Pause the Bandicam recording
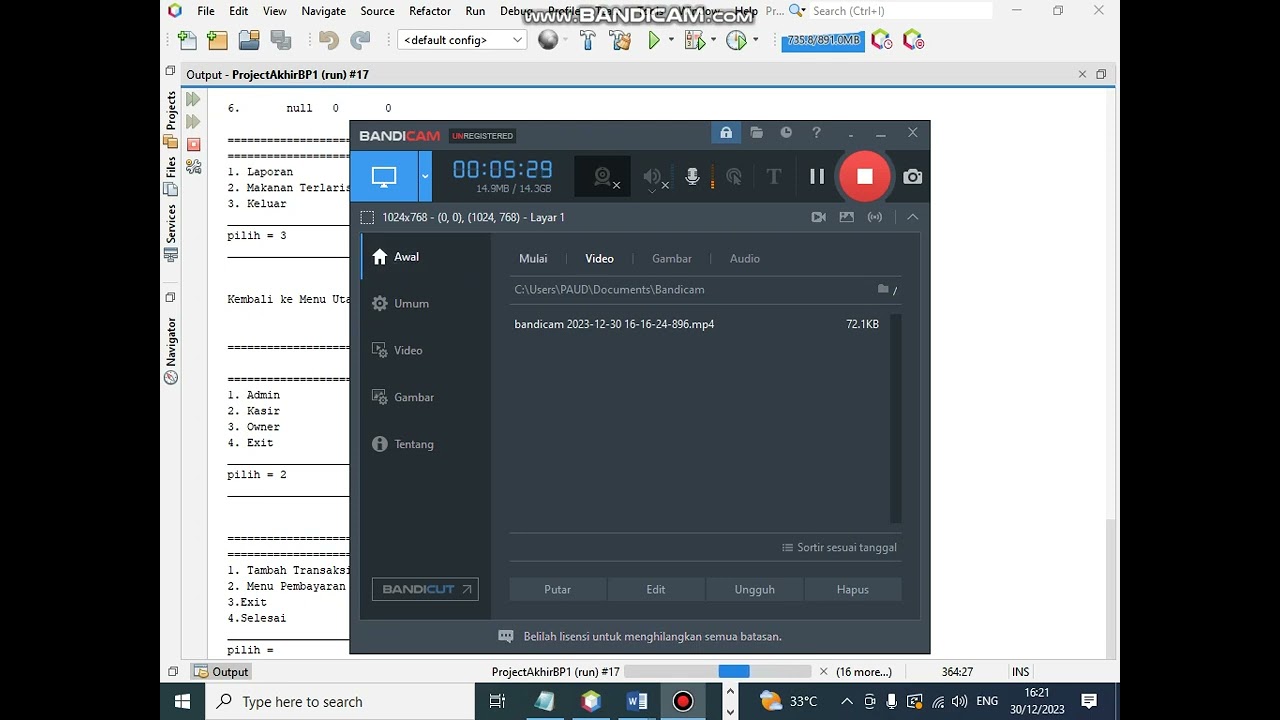1280x720 pixels. 817,176
